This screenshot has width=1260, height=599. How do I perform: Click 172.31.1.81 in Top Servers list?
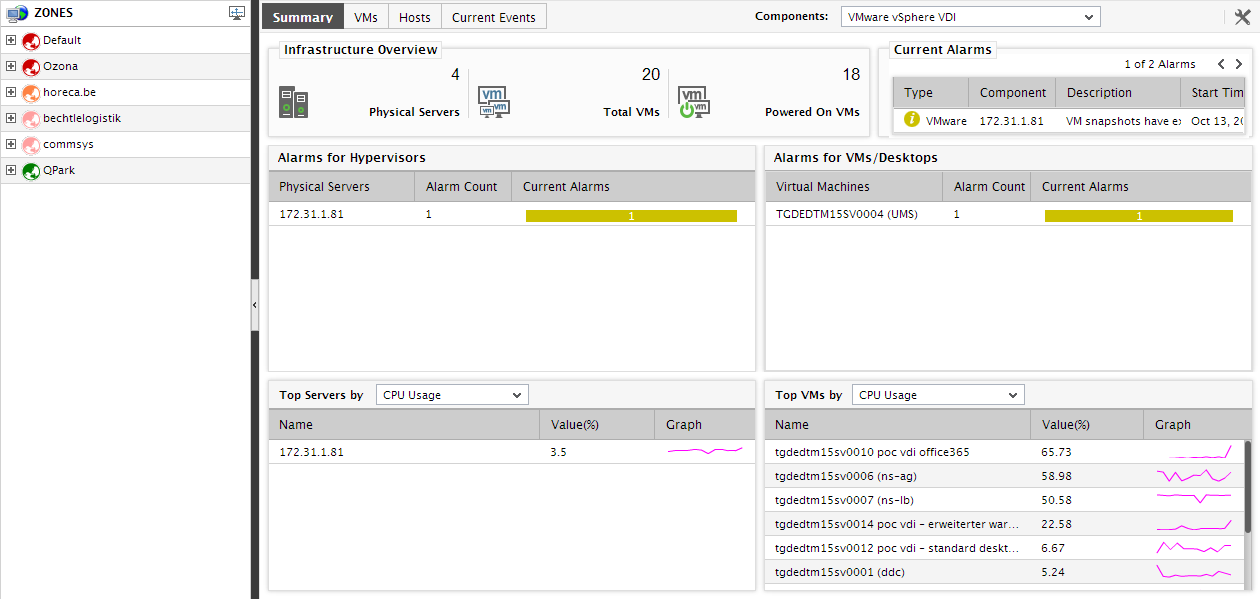click(x=311, y=452)
